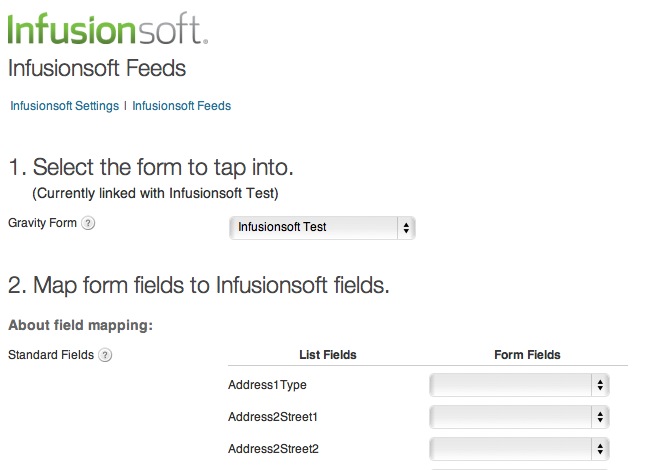Image resolution: width=646 pixels, height=470 pixels.
Task: Open the Gravity Form help question-mark icon
Action: tap(88, 223)
